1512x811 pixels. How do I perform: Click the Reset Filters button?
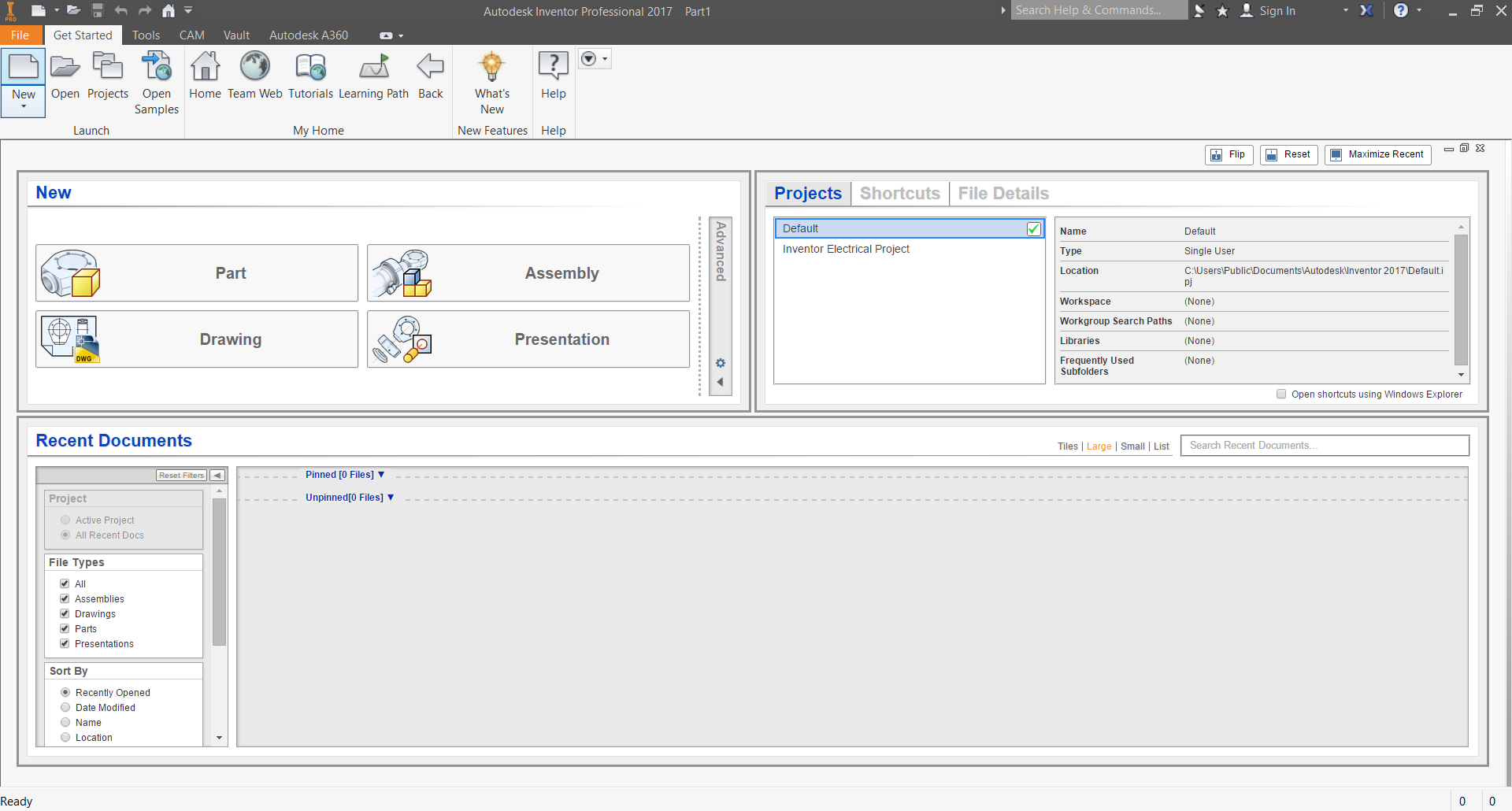(x=181, y=476)
